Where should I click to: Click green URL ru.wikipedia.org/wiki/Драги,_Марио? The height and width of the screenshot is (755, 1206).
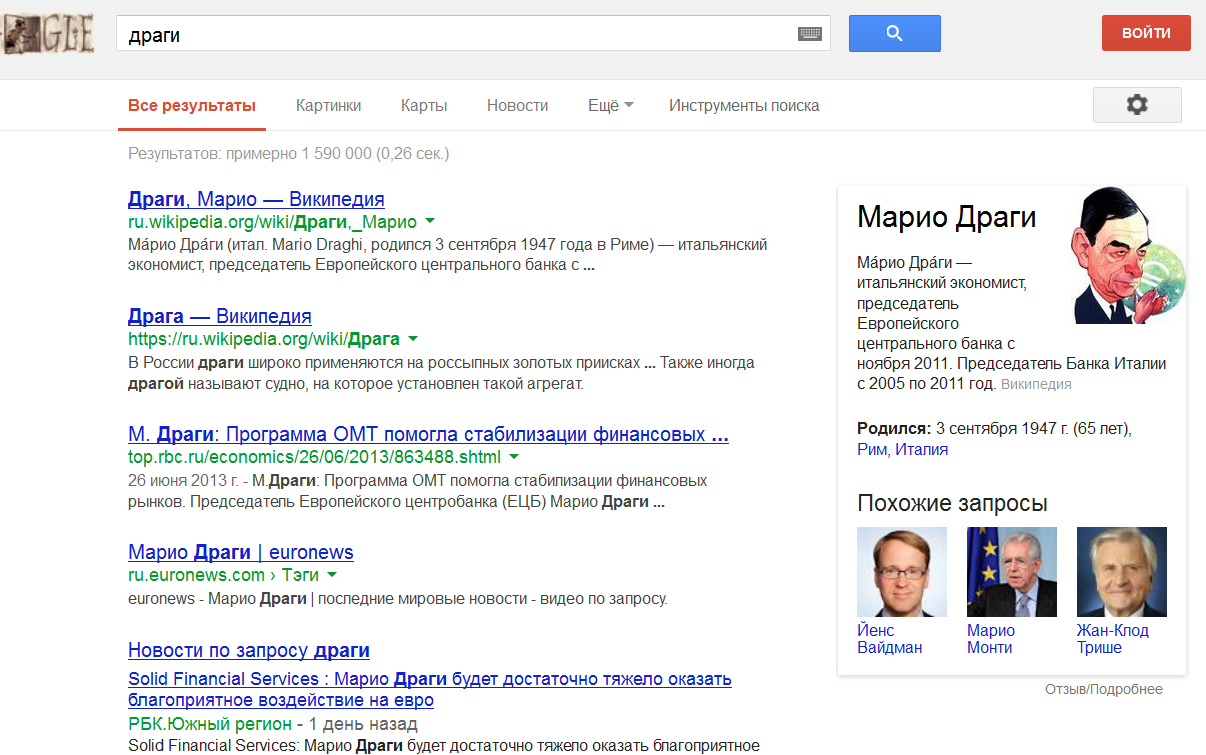(272, 222)
